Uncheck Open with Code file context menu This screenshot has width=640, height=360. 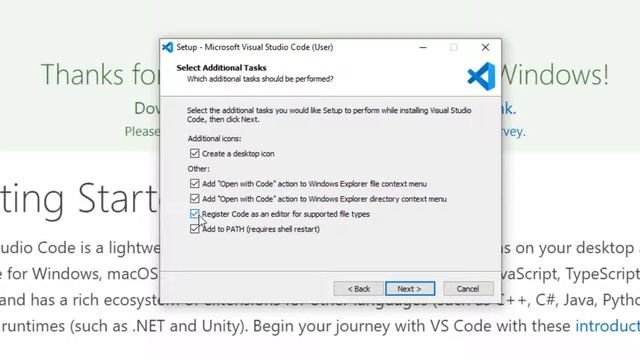point(194,184)
